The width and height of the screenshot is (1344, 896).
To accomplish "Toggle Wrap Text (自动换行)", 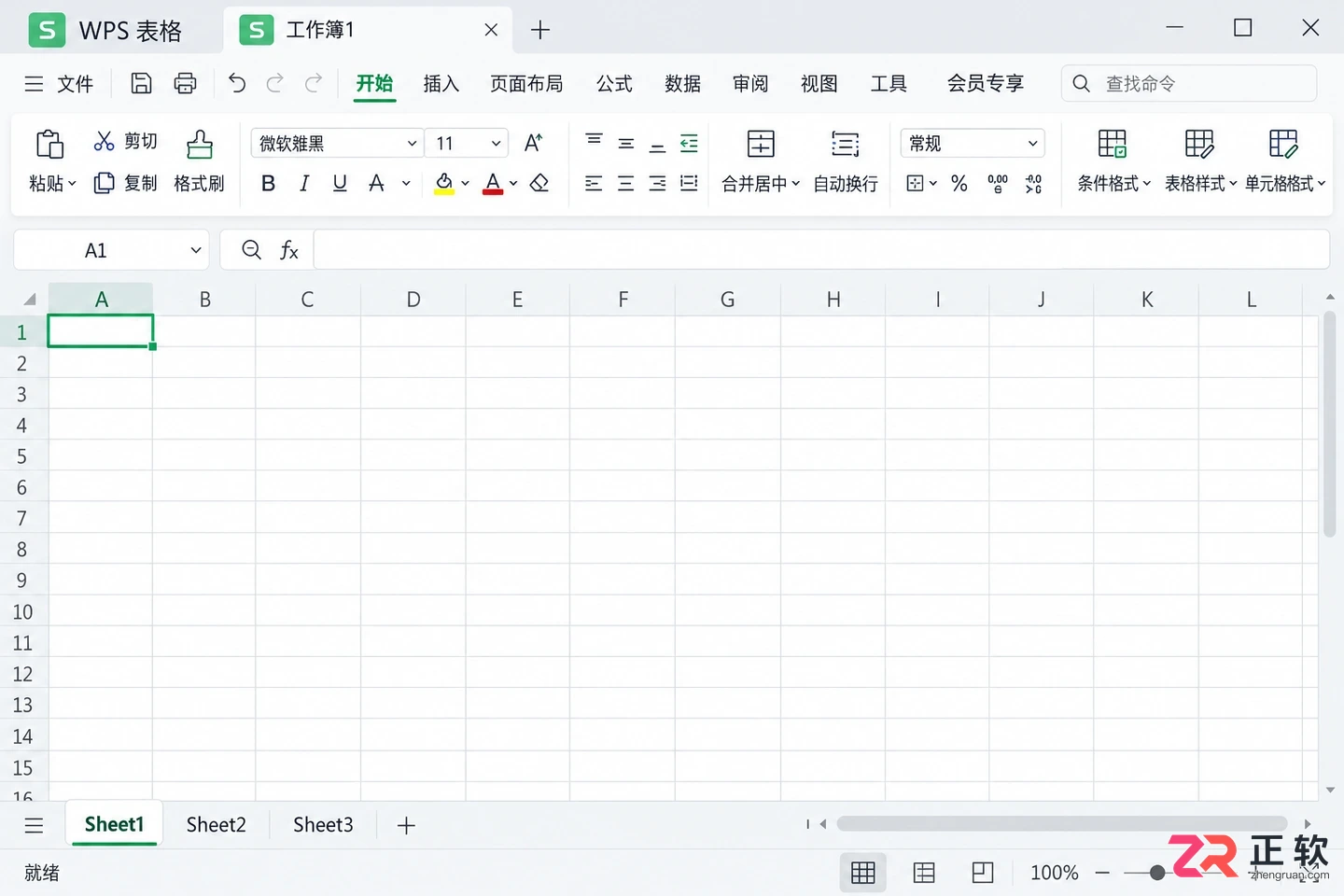I will (846, 161).
